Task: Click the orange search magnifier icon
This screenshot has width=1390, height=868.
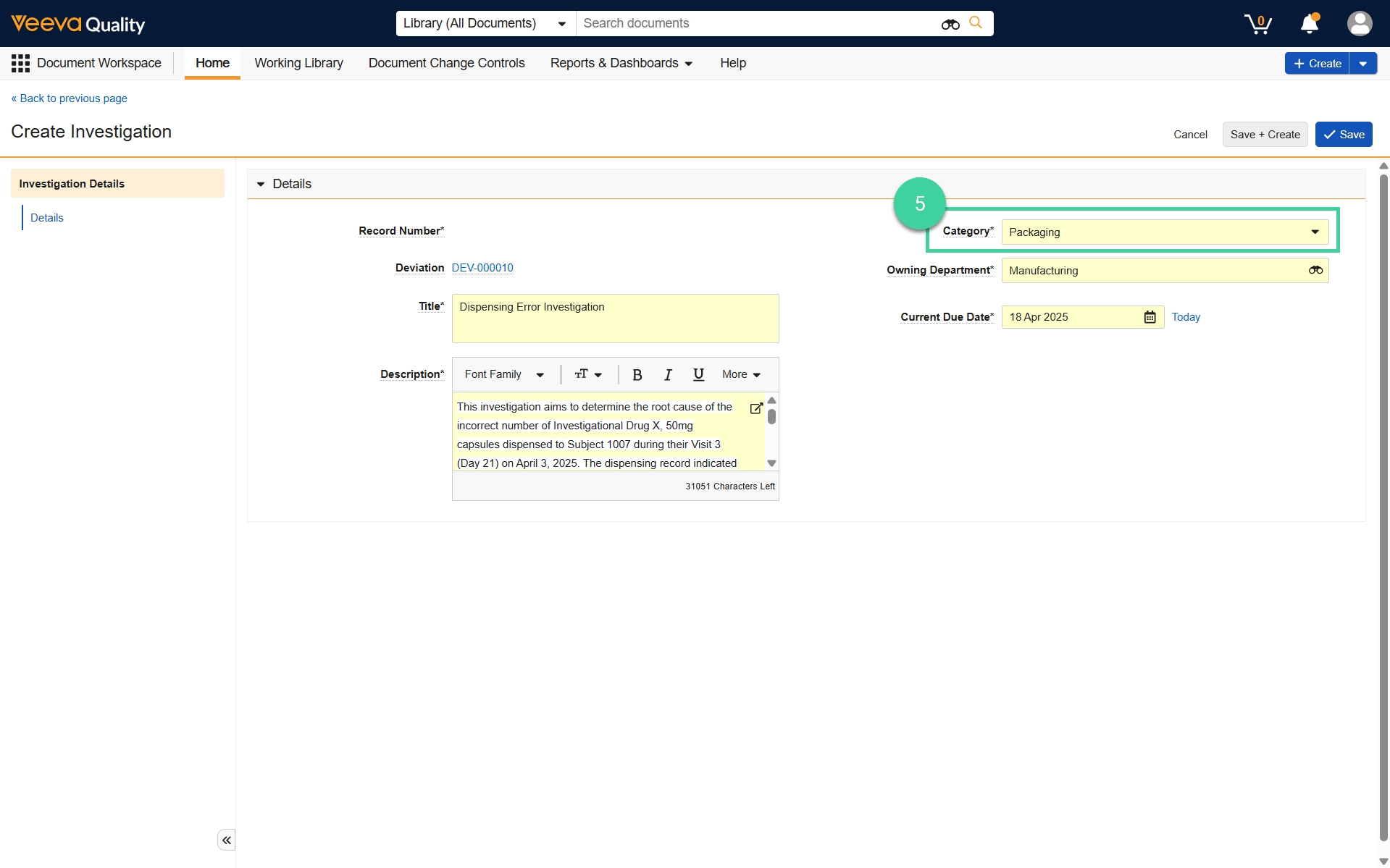Action: (x=976, y=23)
